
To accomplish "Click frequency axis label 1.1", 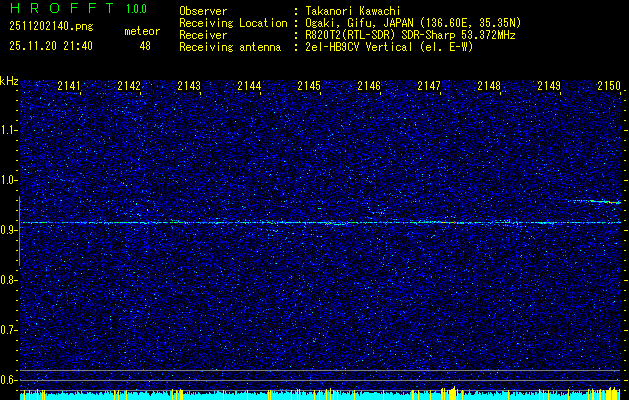I will click(x=8, y=130).
